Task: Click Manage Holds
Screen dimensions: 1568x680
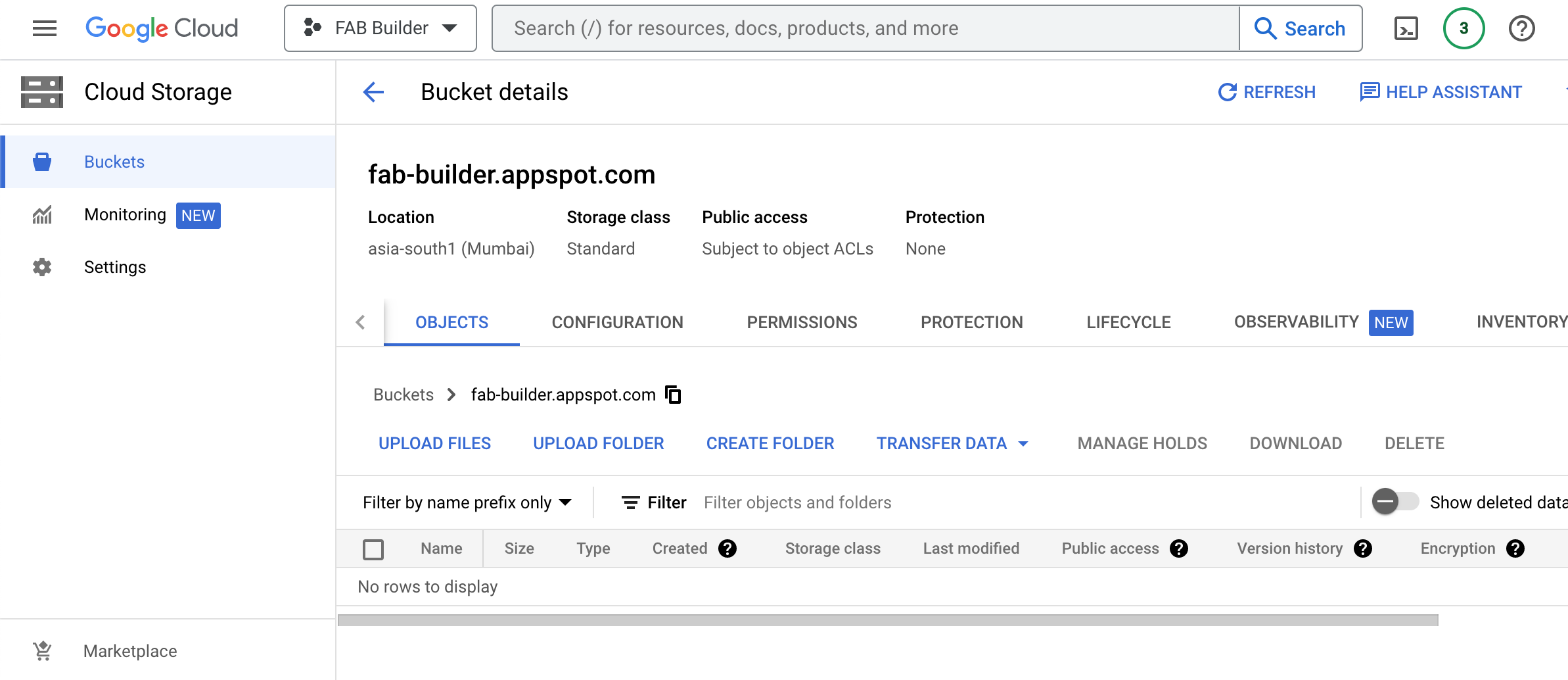Action: 1142,443
